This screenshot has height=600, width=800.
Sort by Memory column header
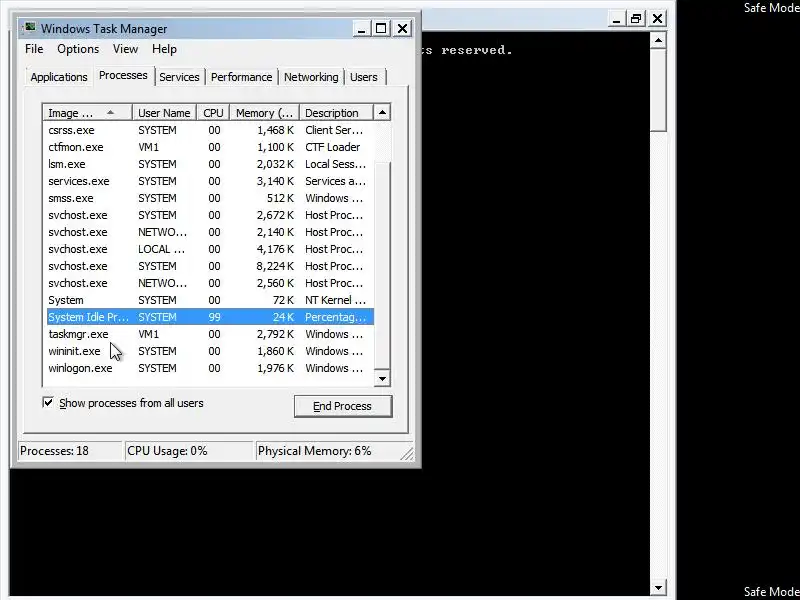coord(264,113)
